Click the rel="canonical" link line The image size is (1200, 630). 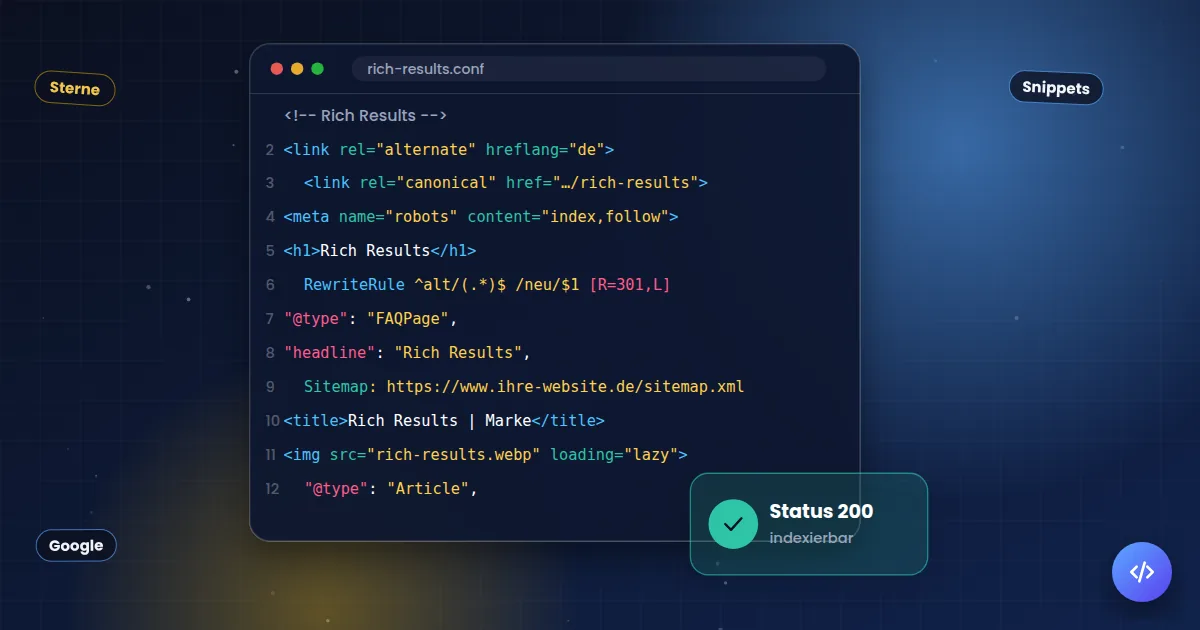coord(505,183)
